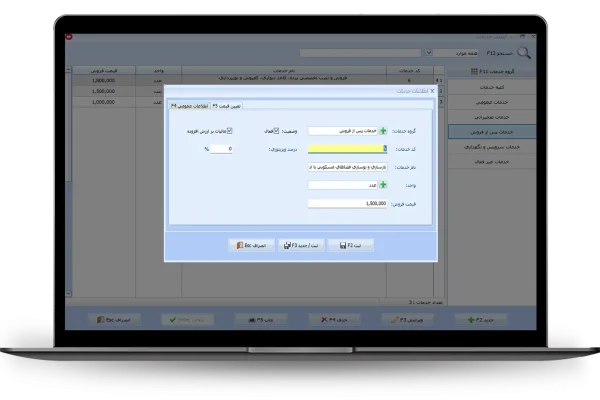Switch to the price setting F5 tab
Image resolution: width=600 pixels, height=400 pixels.
tap(228, 105)
